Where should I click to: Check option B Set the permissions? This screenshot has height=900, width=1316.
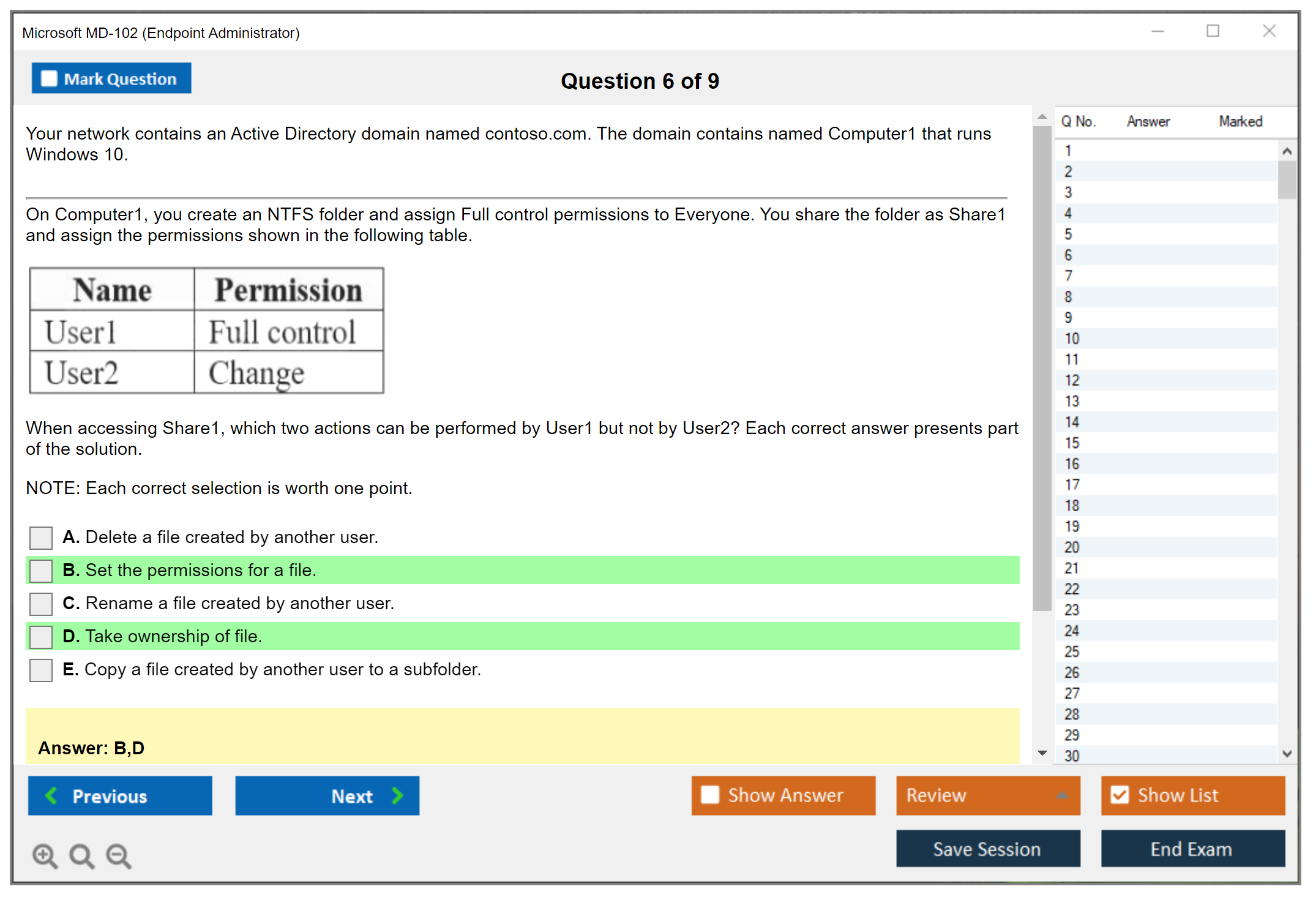point(41,571)
